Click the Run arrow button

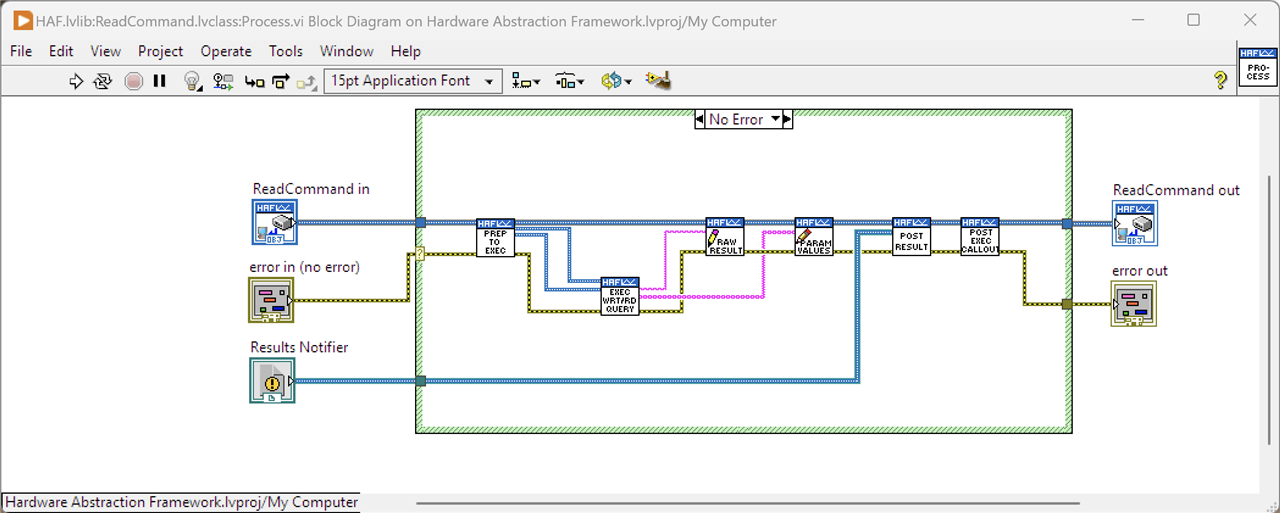pos(76,82)
